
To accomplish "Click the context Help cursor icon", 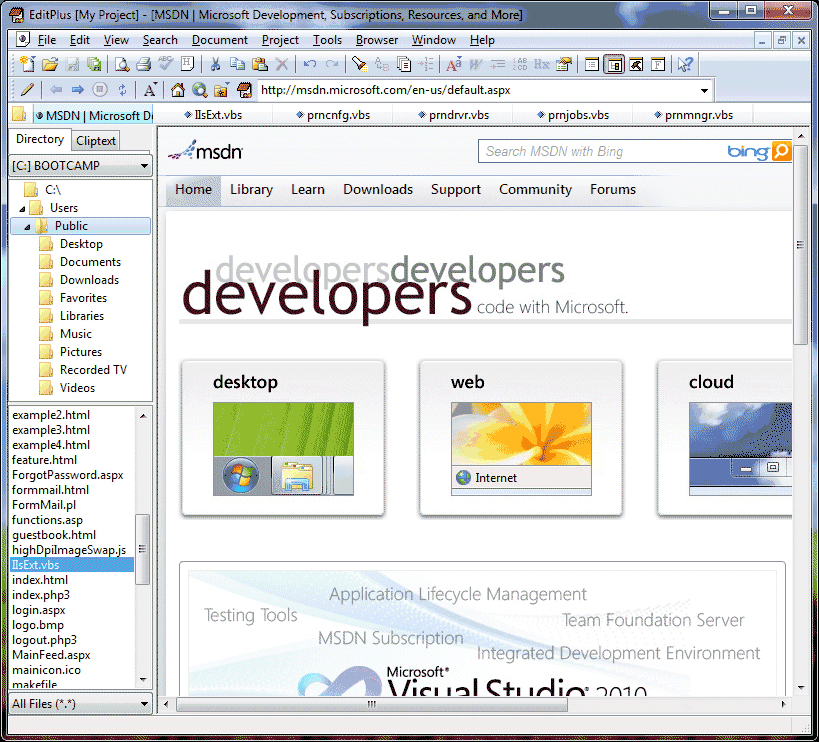I will tap(685, 65).
